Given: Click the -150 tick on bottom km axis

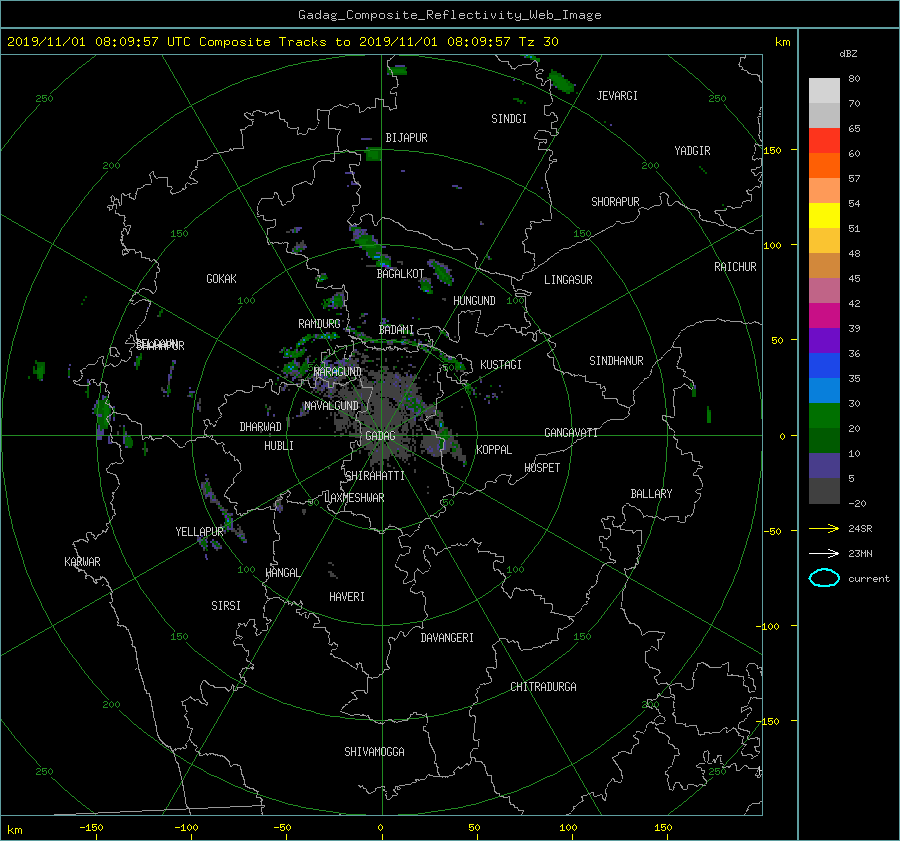Looking at the screenshot, I should (x=91, y=827).
